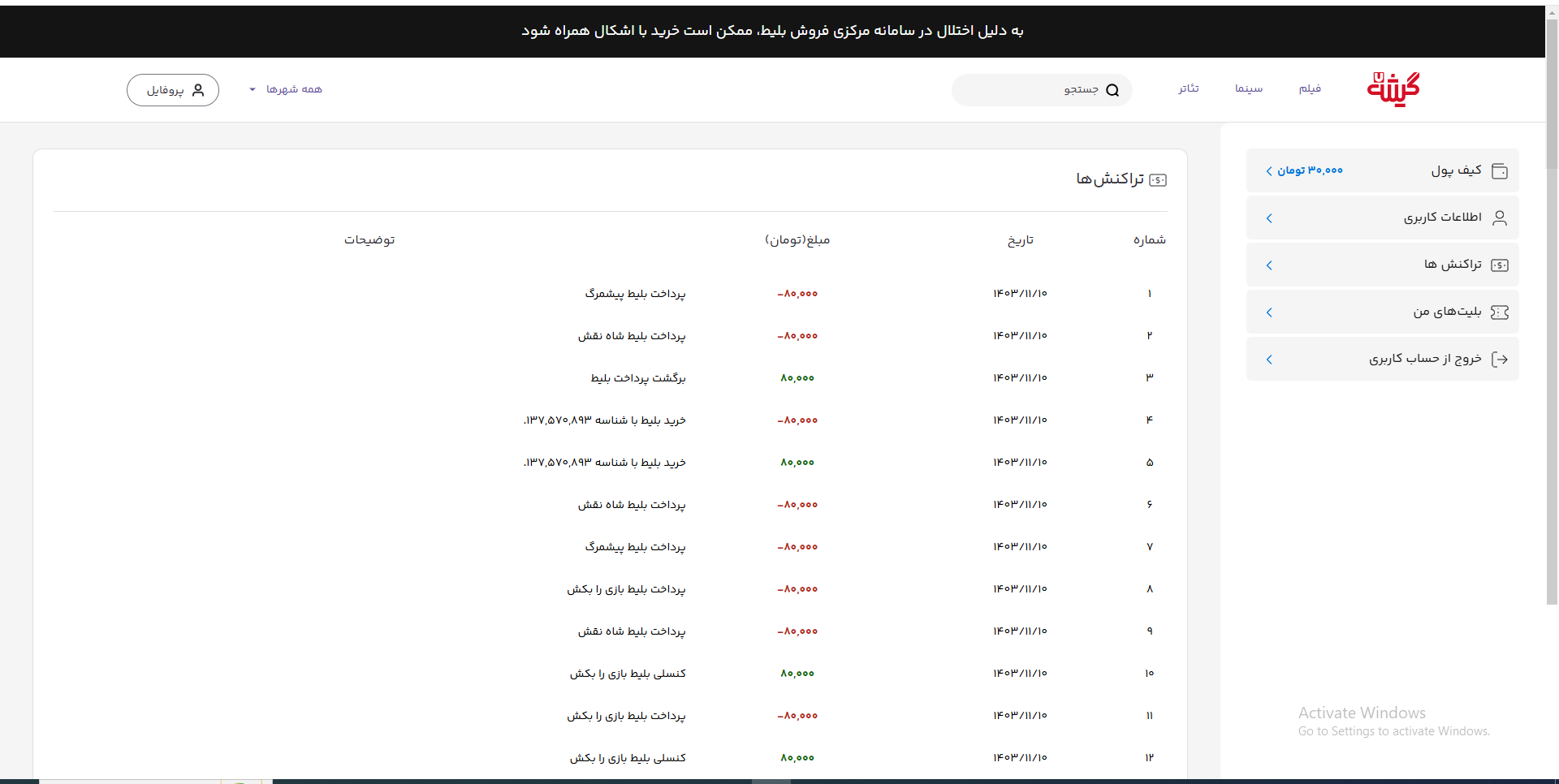Open the پروفایل button

173,90
